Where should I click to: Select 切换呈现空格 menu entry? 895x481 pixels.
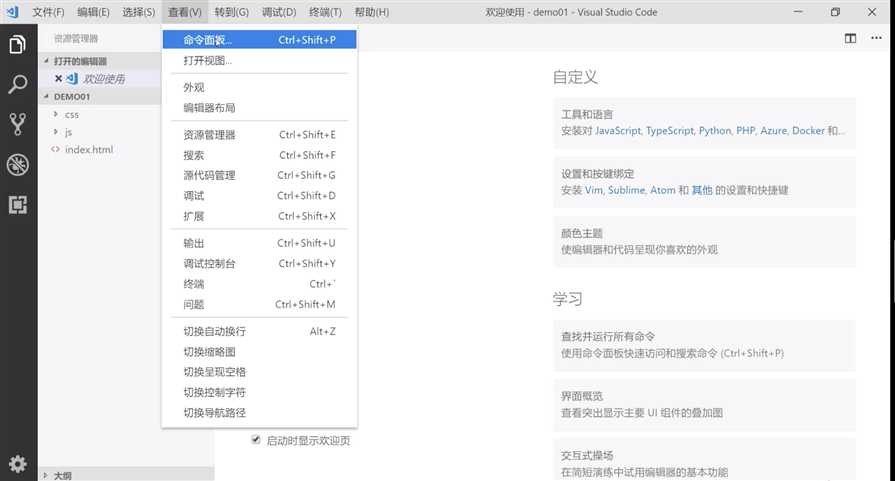point(260,372)
